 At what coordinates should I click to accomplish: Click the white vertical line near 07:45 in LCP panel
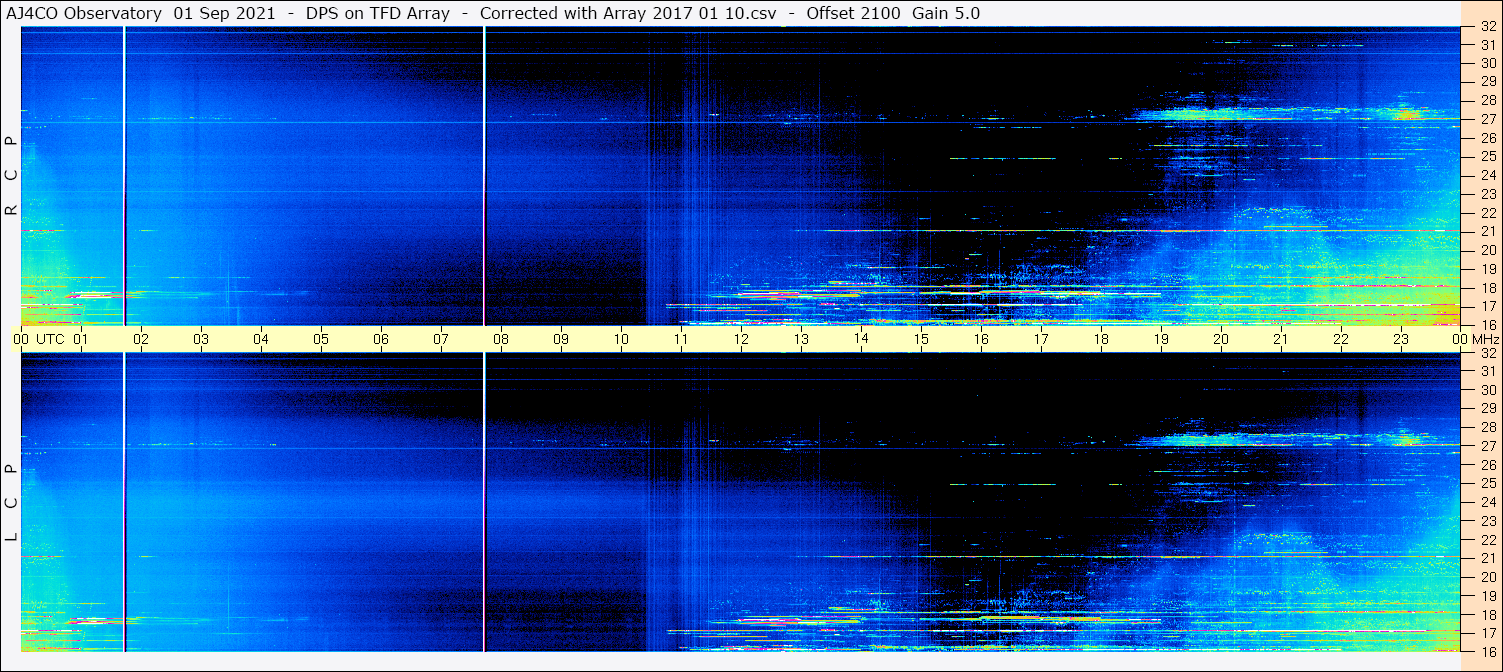pos(484,500)
